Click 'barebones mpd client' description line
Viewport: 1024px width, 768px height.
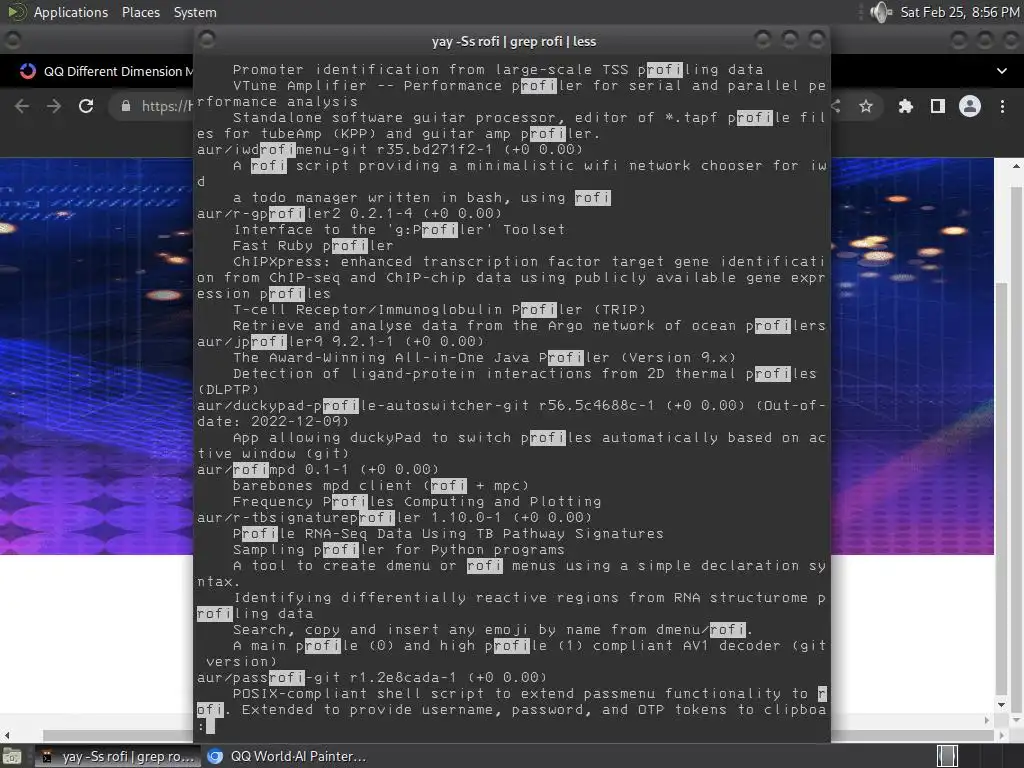(381, 486)
